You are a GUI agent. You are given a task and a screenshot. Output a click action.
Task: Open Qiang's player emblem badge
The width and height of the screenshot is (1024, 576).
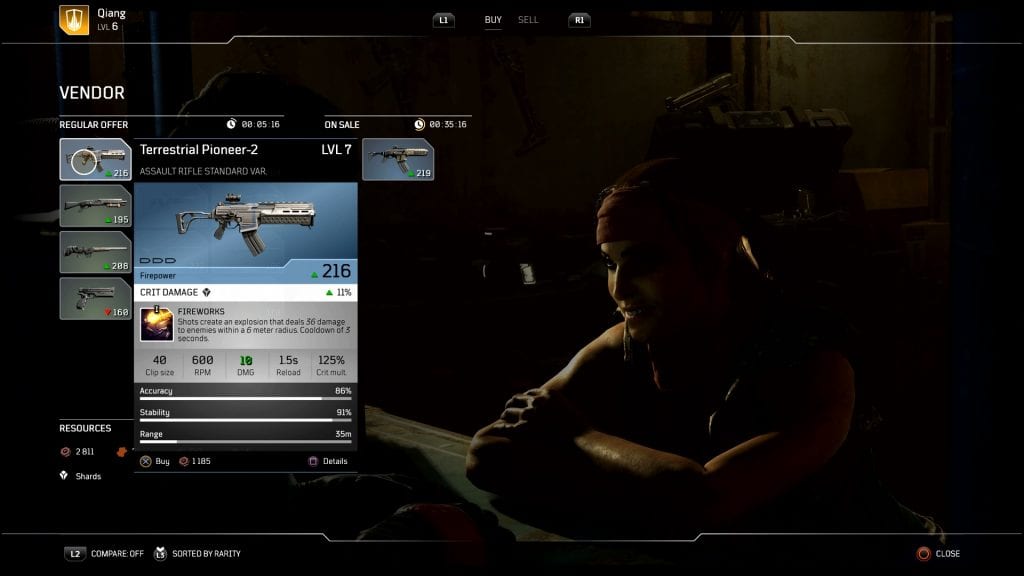click(x=74, y=20)
